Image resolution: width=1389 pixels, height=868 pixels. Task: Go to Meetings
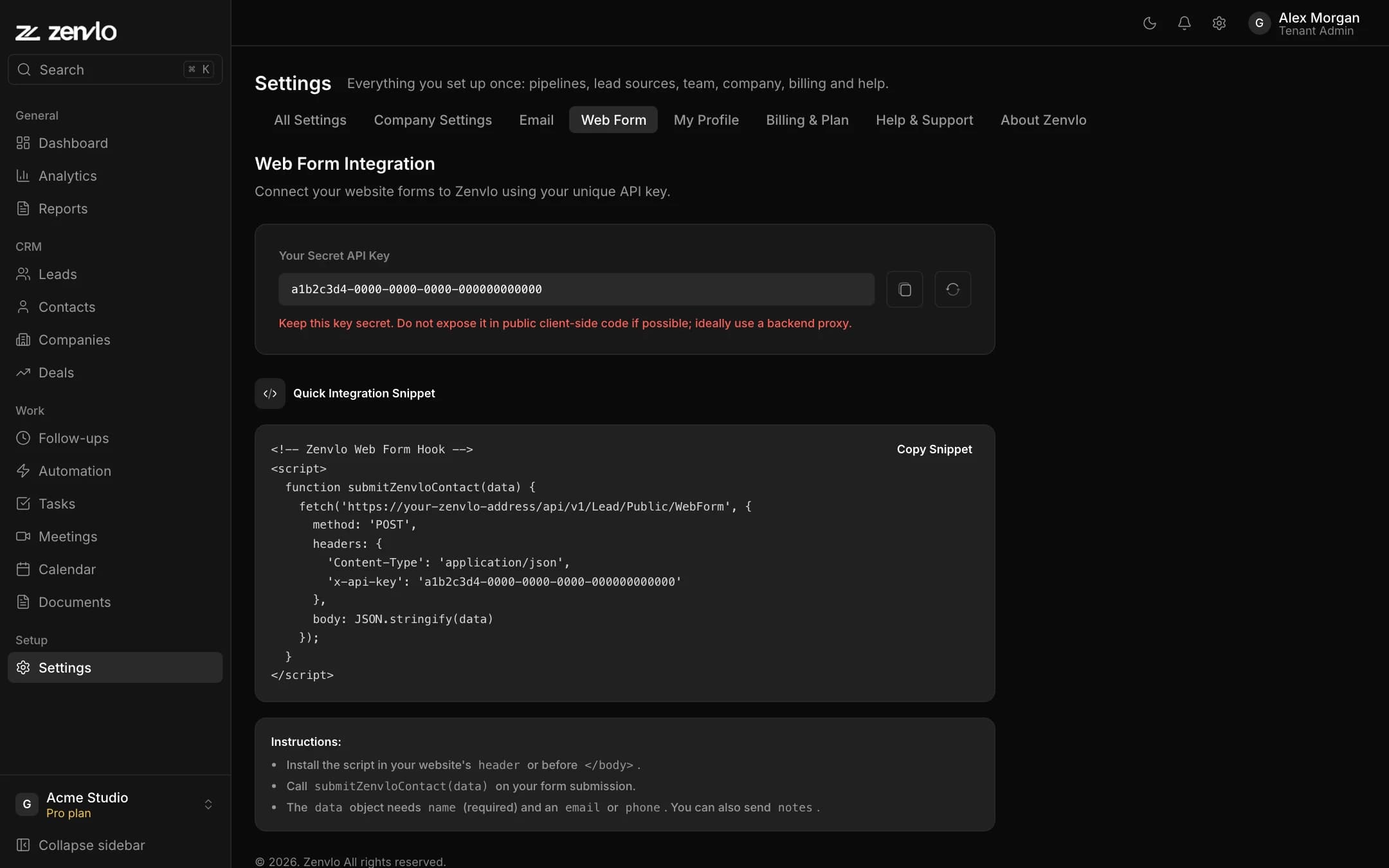[115, 536]
